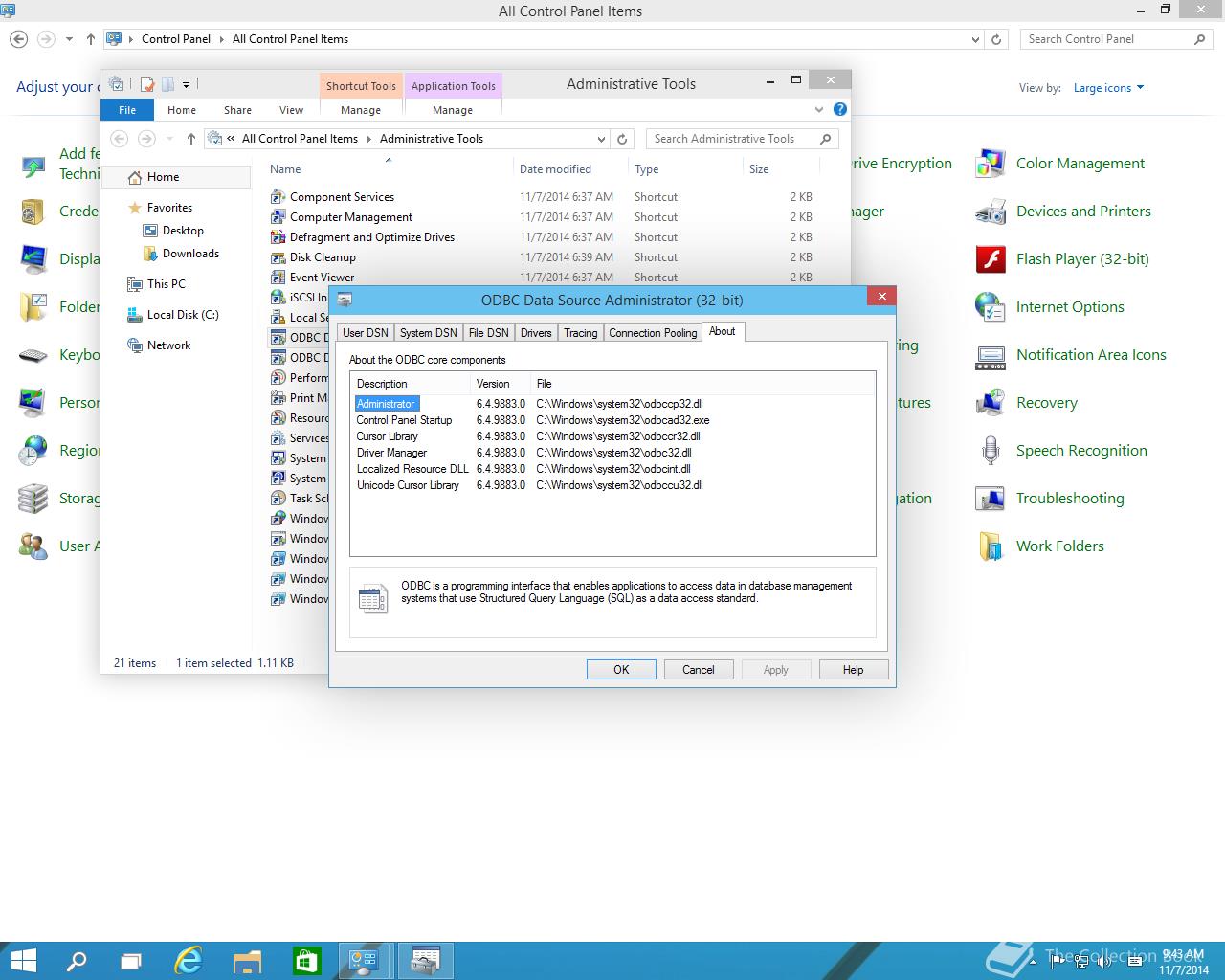Open Search from the taskbar
Image resolution: width=1225 pixels, height=980 pixels.
[x=76, y=961]
